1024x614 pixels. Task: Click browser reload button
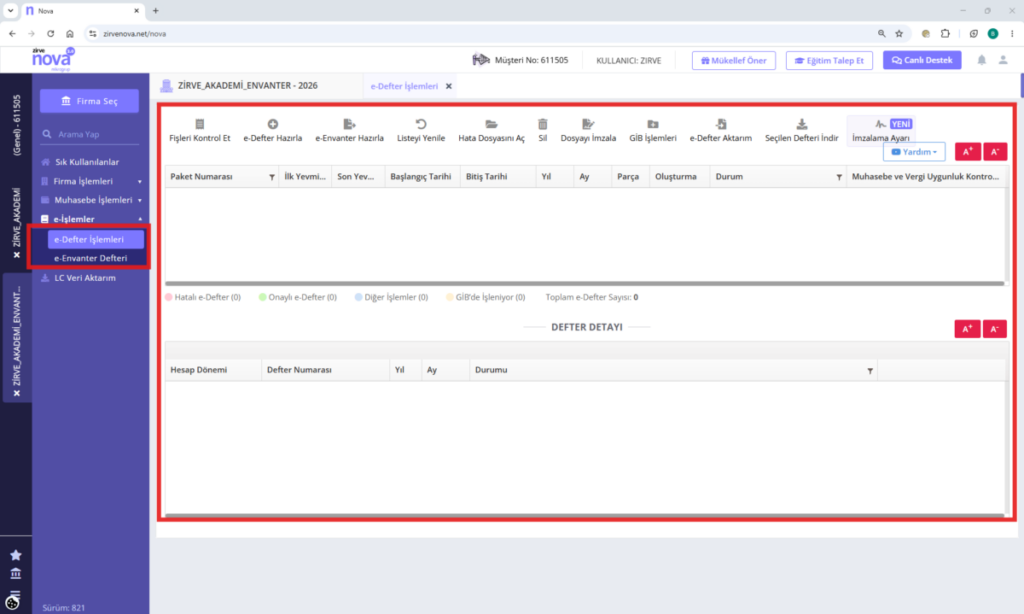(x=50, y=33)
